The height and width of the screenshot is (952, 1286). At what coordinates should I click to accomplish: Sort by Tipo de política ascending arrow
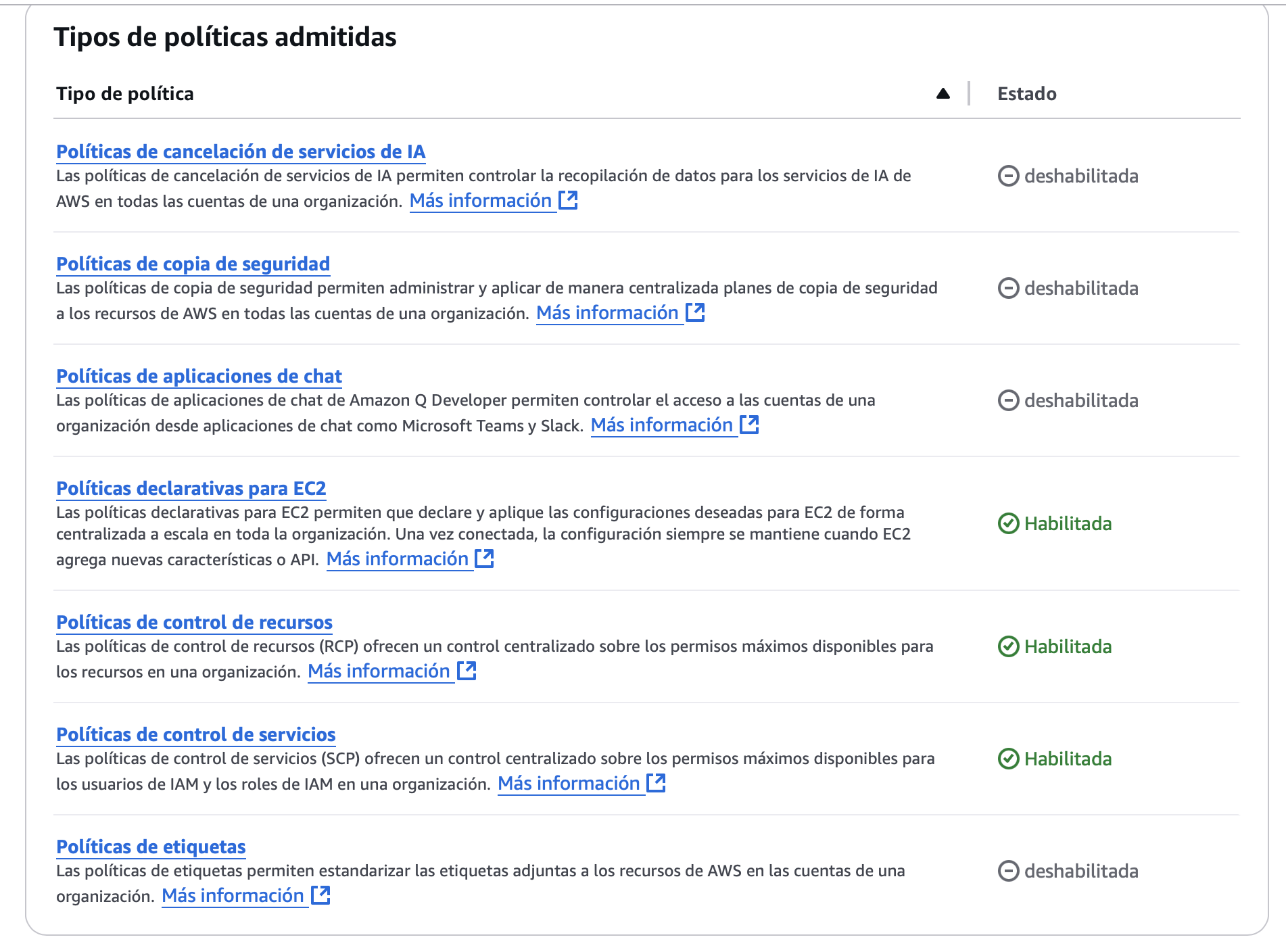943,93
